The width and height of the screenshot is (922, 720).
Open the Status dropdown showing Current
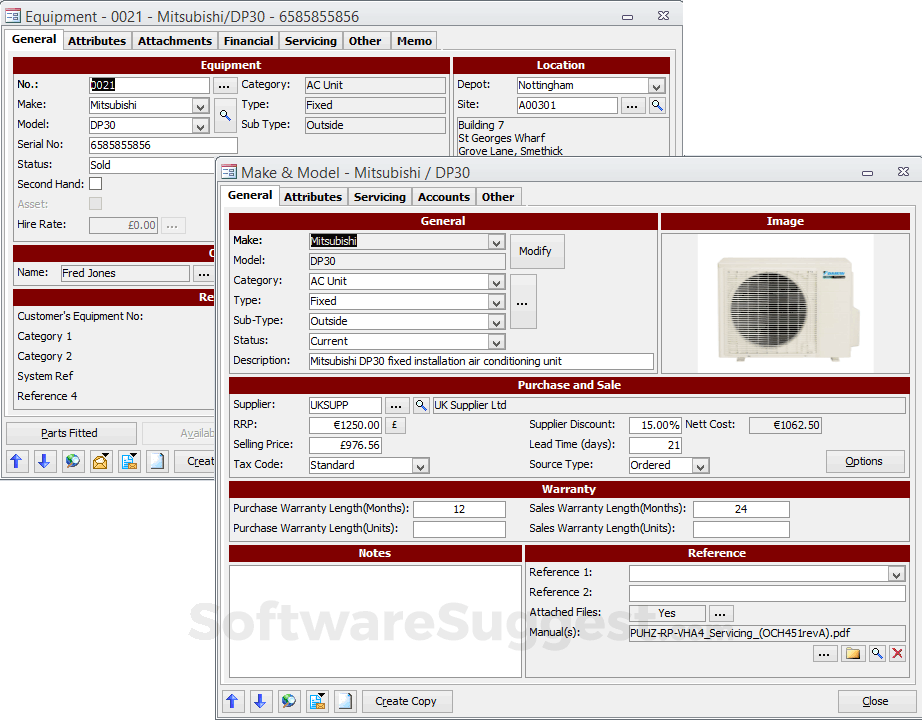[496, 342]
